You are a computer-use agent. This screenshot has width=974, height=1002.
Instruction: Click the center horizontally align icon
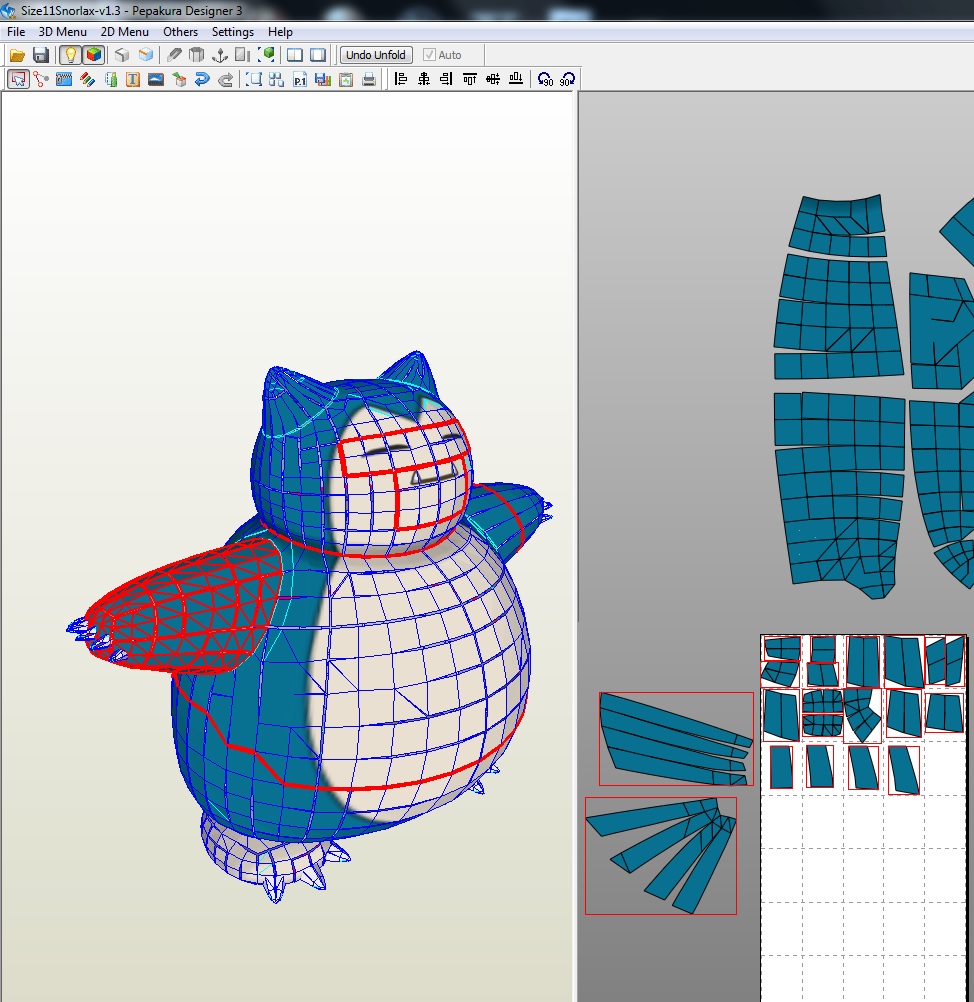424,79
